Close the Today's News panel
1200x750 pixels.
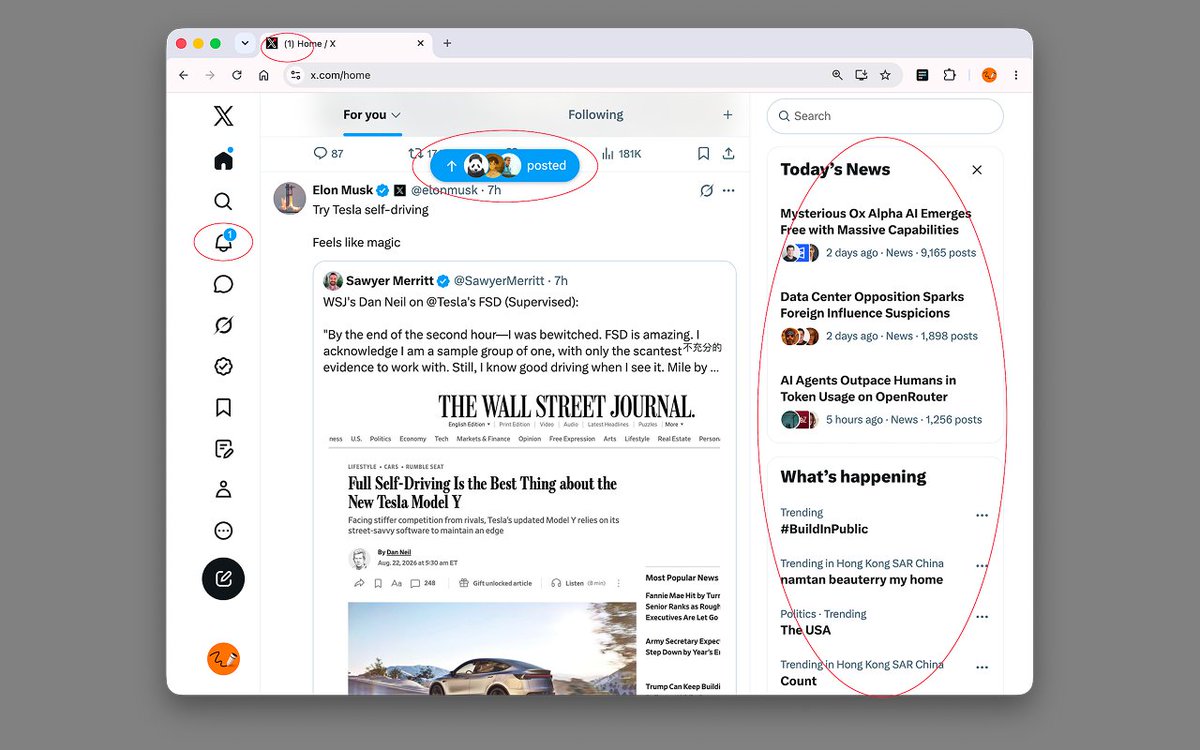tap(977, 170)
